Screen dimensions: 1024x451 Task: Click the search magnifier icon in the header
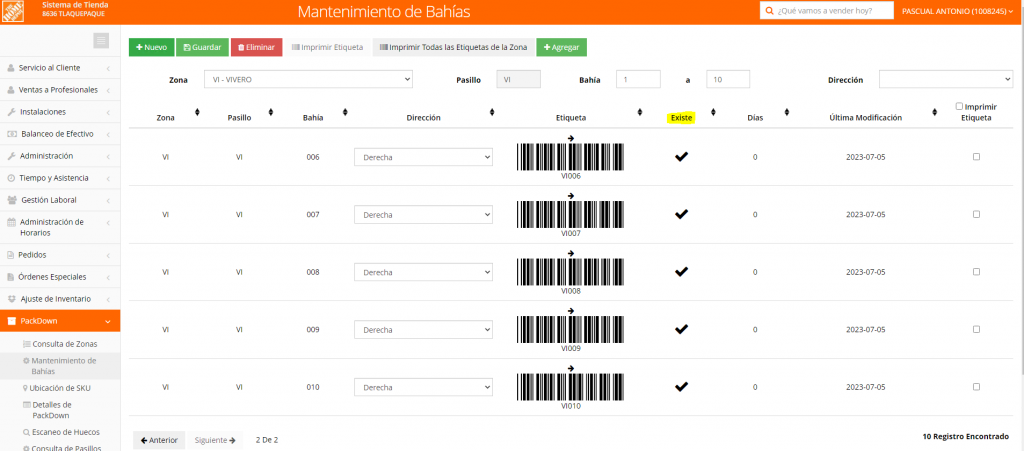[769, 11]
